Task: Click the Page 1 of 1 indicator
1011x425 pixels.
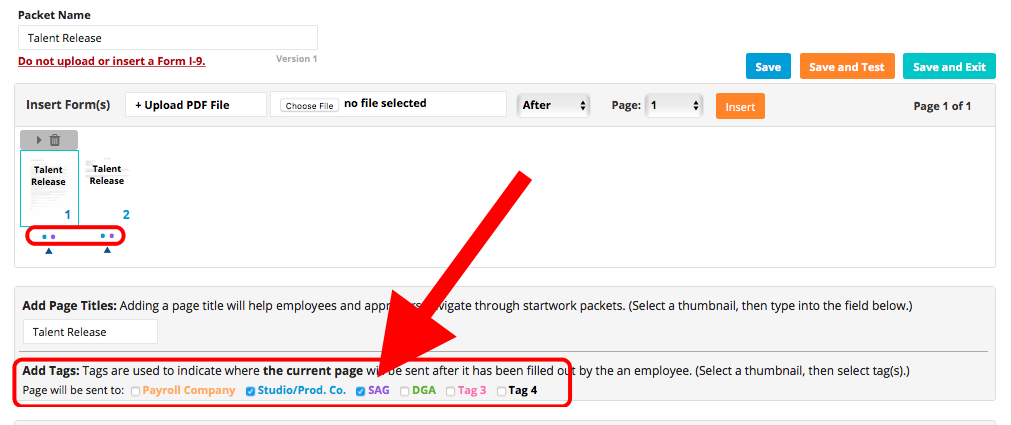Action: 942,106
